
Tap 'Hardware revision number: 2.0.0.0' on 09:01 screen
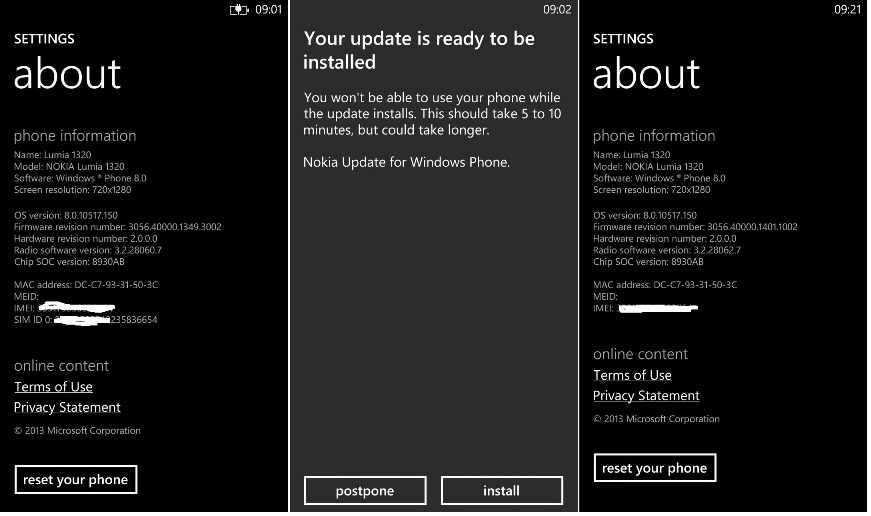pos(86,238)
